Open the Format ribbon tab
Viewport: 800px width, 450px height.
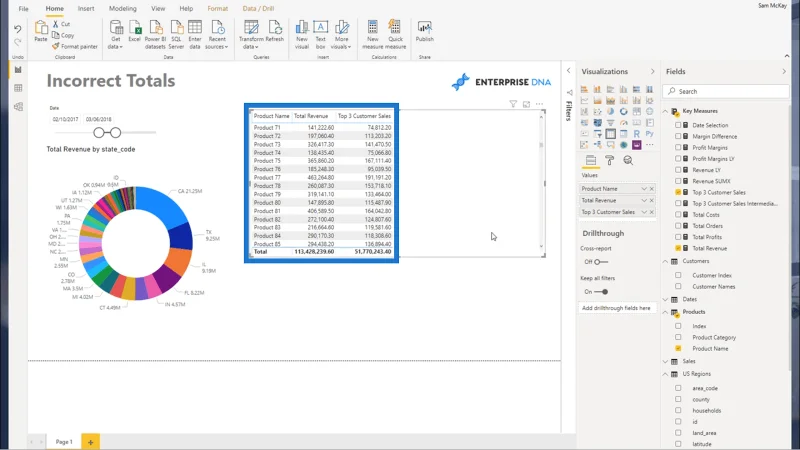point(217,9)
